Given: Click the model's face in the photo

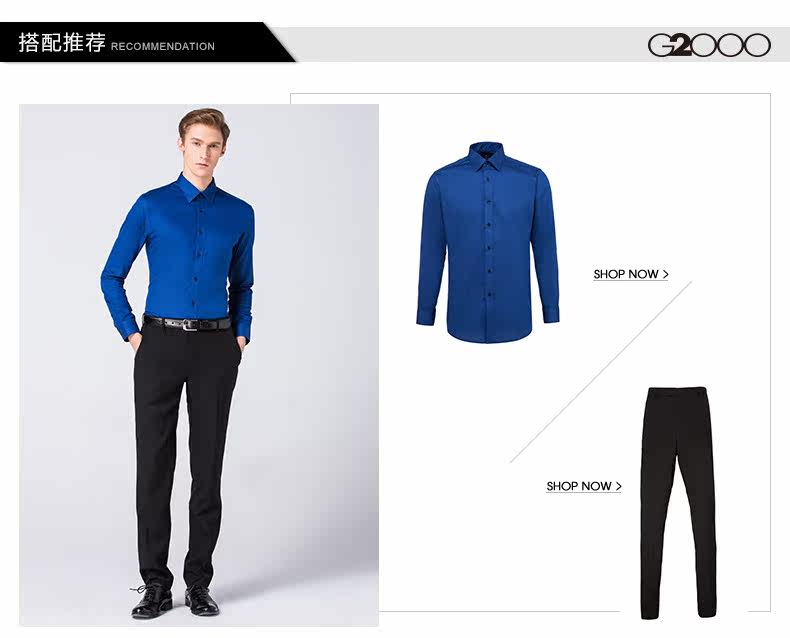Looking at the screenshot, I should click(x=203, y=150).
